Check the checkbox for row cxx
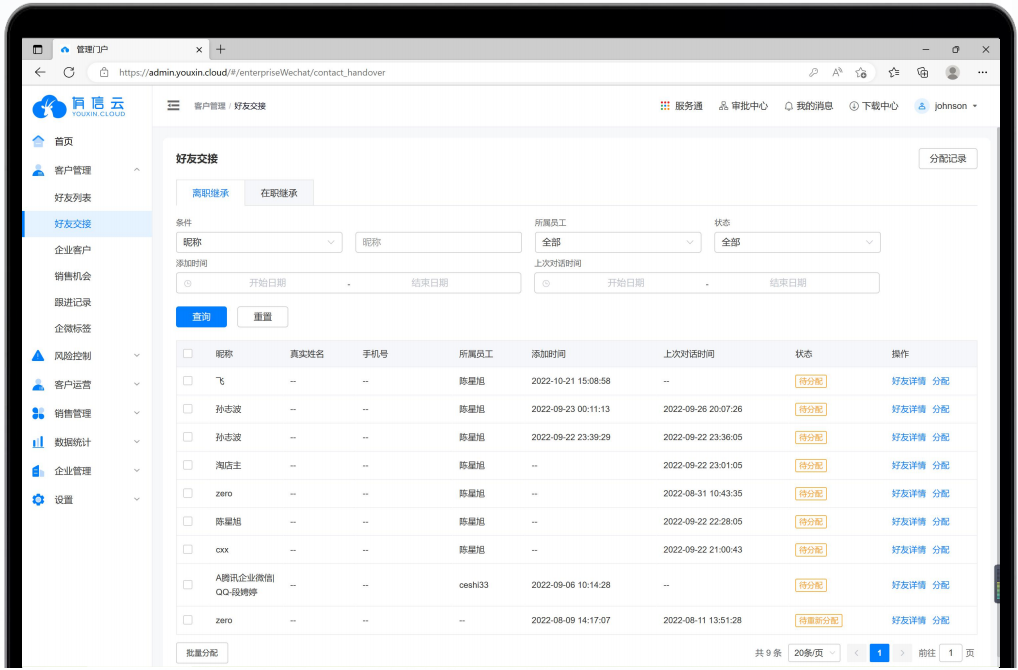Screen dimensions: 1018x670 pos(188,549)
